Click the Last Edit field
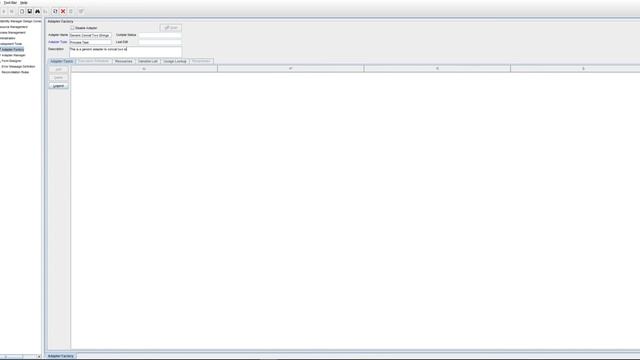 (160, 42)
